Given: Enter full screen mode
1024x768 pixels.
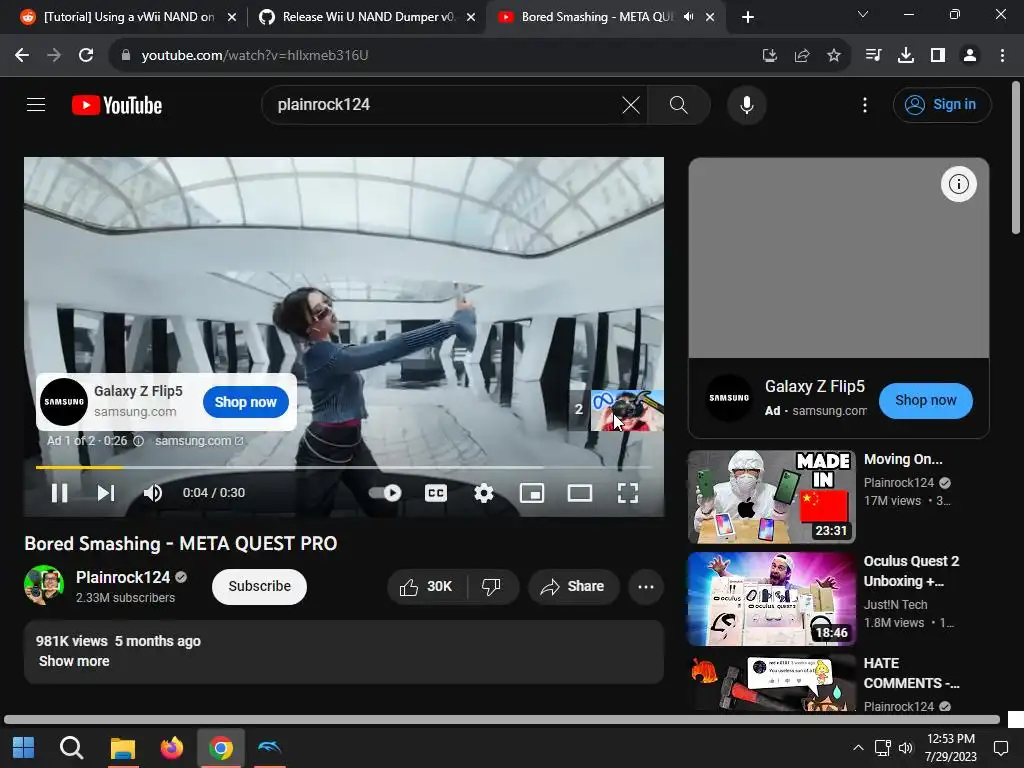Looking at the screenshot, I should (628, 493).
